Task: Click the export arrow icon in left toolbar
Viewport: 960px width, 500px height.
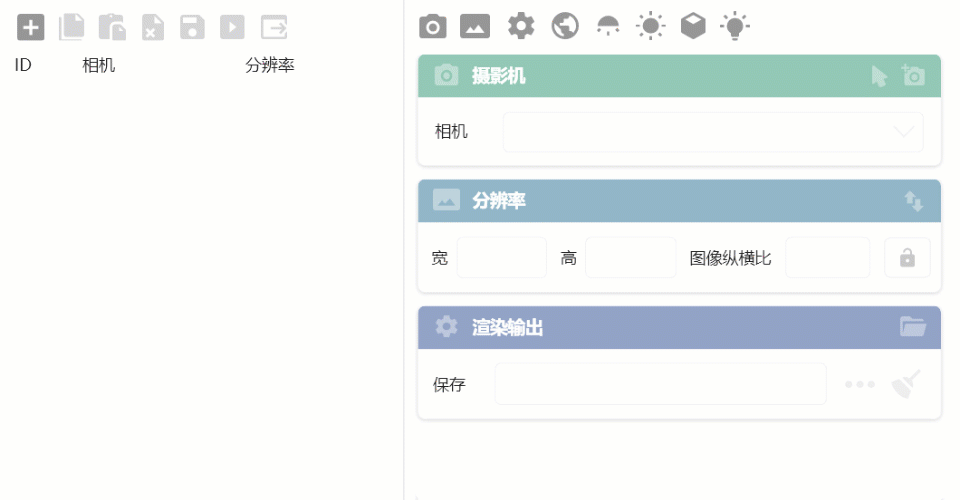Action: coord(274,28)
